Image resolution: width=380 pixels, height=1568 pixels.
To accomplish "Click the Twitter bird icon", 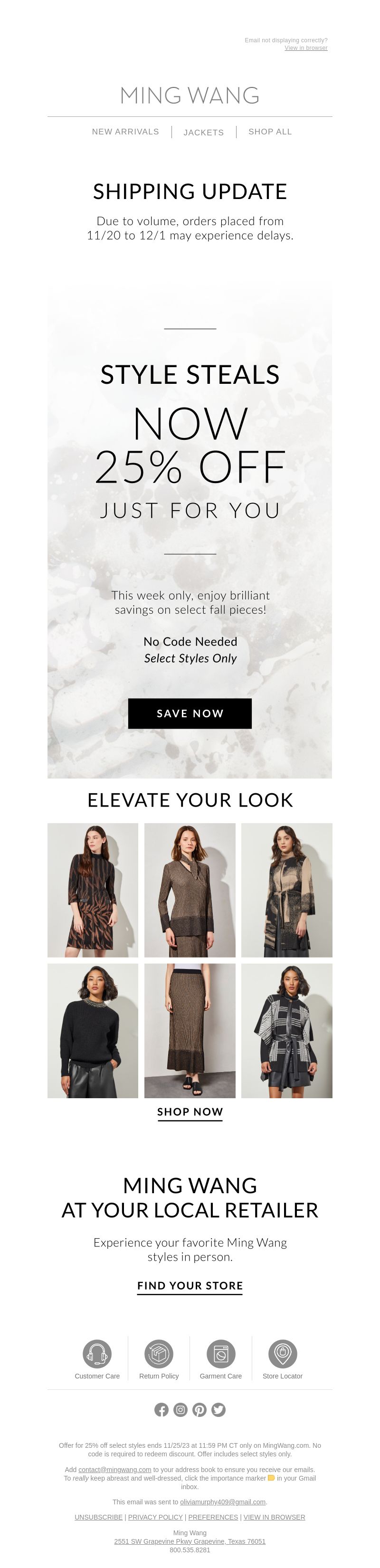I will [x=218, y=1410].
